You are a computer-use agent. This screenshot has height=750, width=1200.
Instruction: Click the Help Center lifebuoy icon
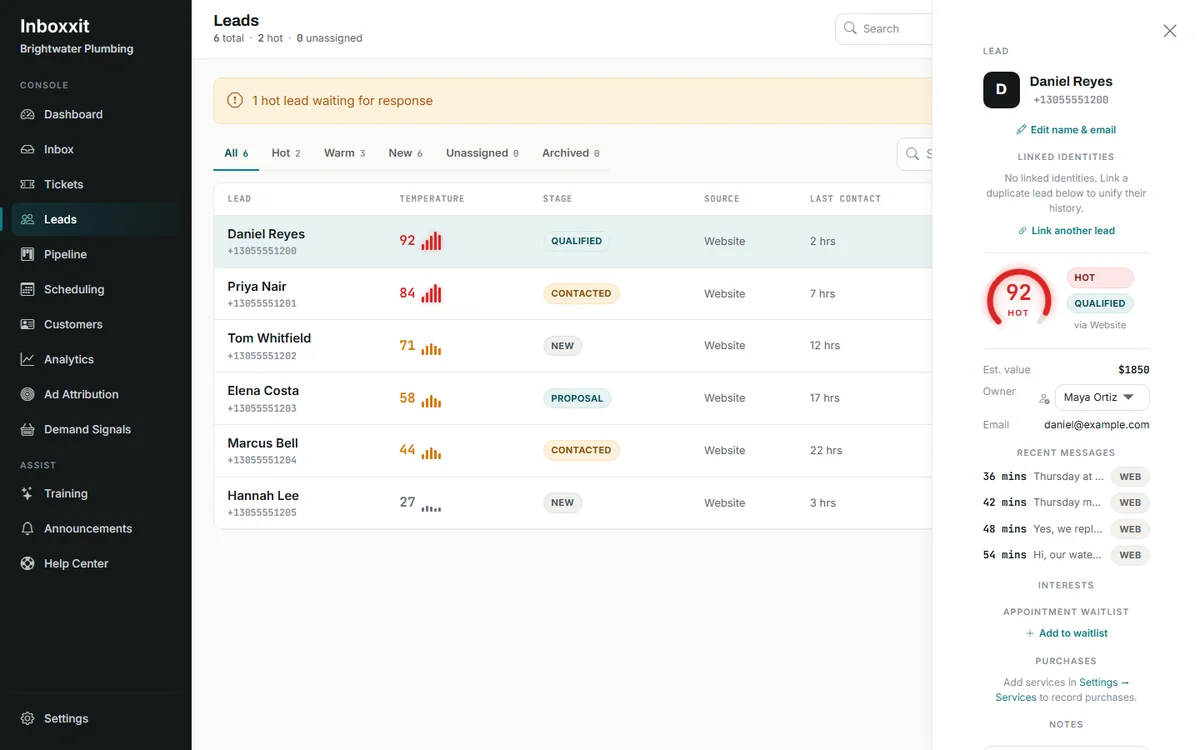pyautogui.click(x=28, y=563)
